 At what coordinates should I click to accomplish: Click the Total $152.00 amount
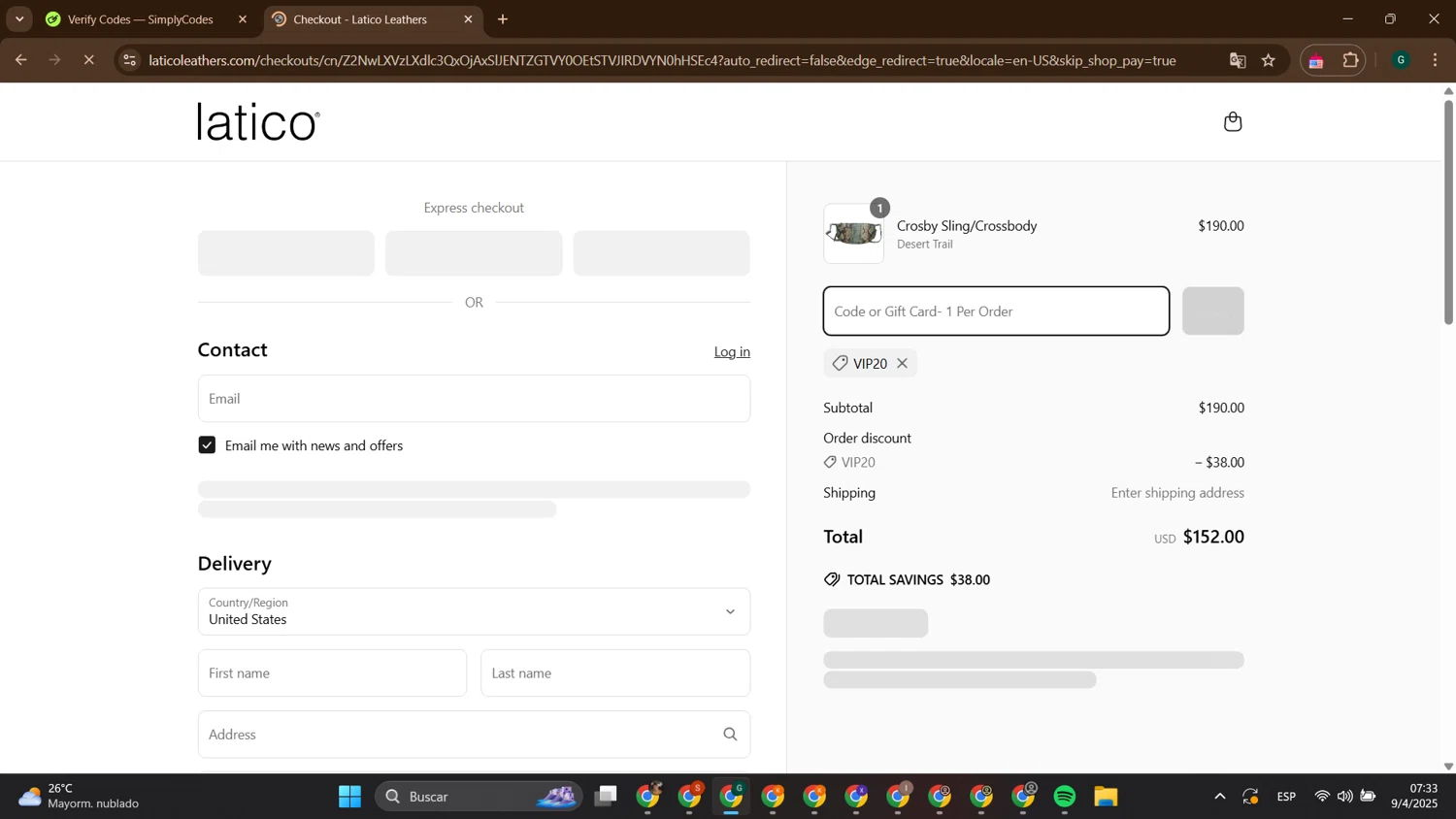[1213, 537]
